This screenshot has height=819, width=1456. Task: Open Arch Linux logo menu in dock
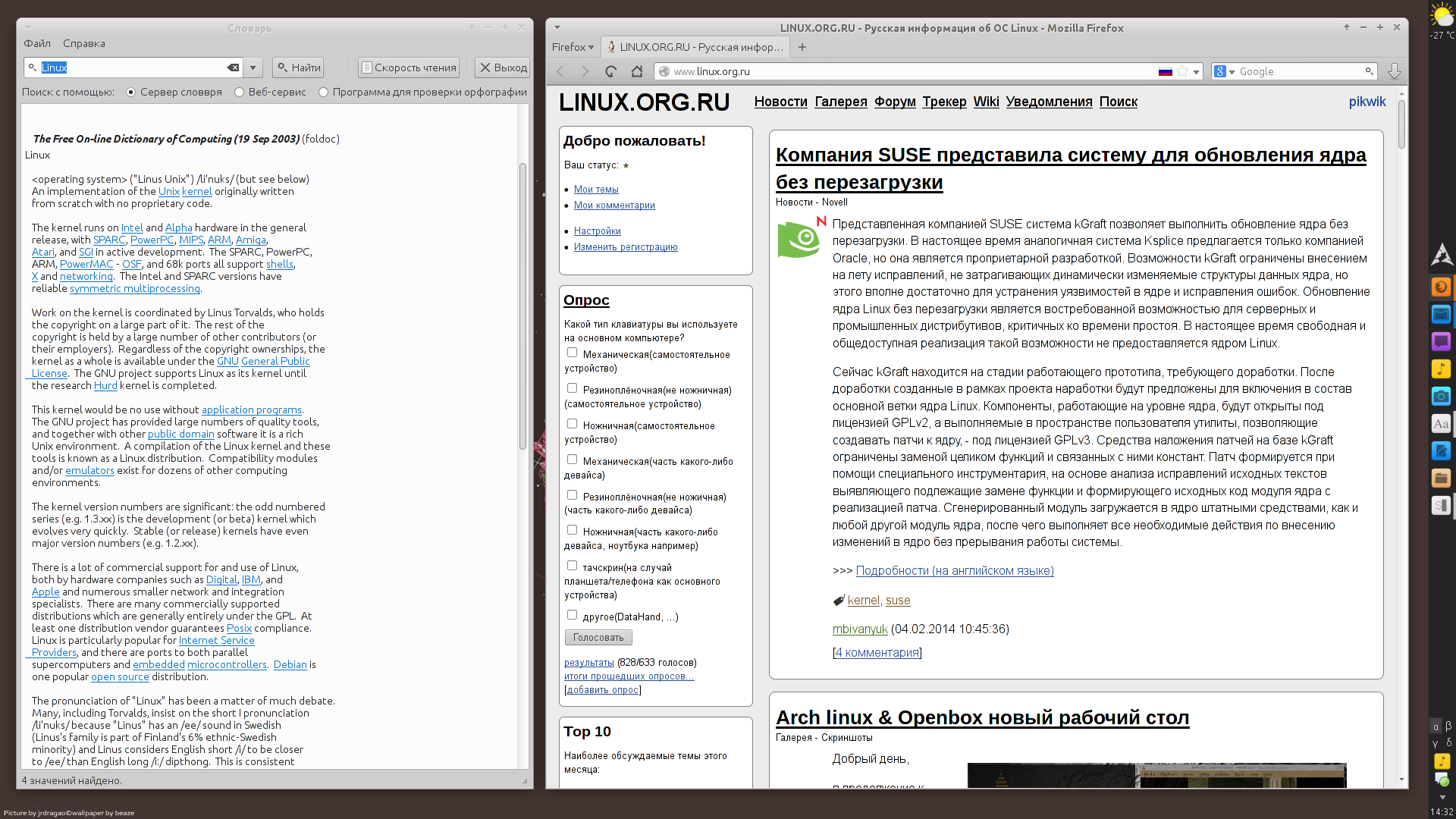(1441, 255)
